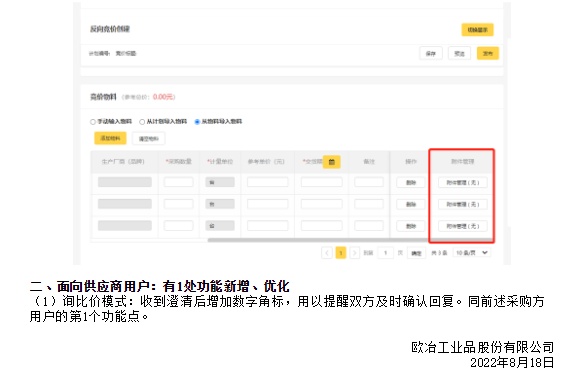Select the 从计划导入物料 radio option
This screenshot has height=371, width=584.
[x=142, y=122]
